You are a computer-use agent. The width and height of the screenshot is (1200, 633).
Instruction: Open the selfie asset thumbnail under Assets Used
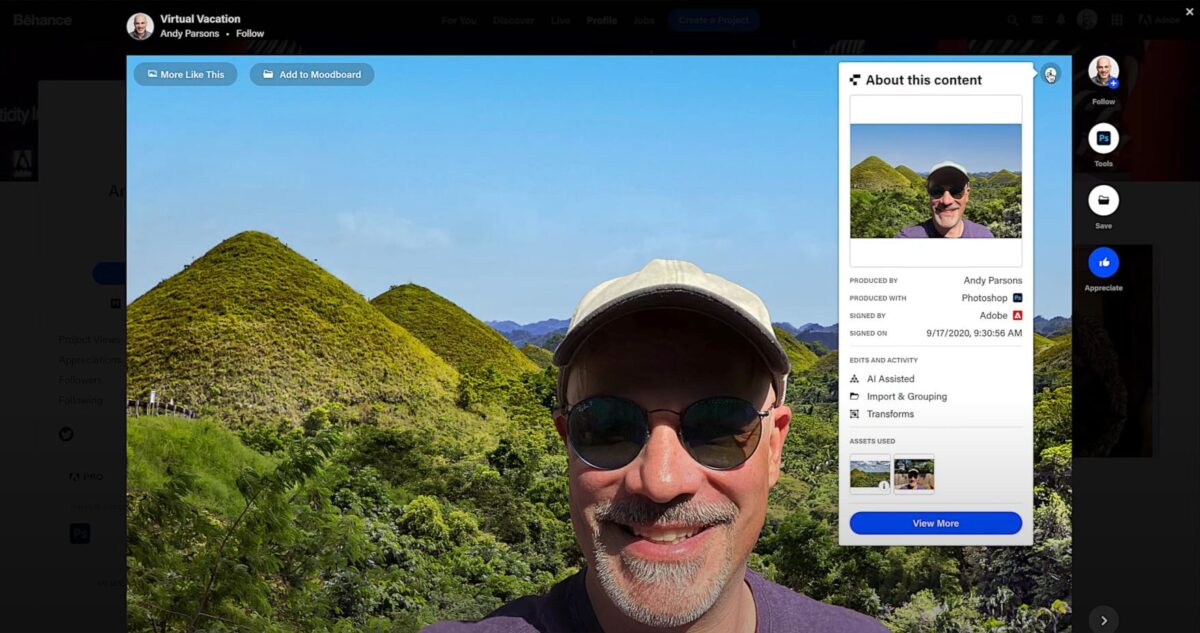pyautogui.click(x=914, y=474)
